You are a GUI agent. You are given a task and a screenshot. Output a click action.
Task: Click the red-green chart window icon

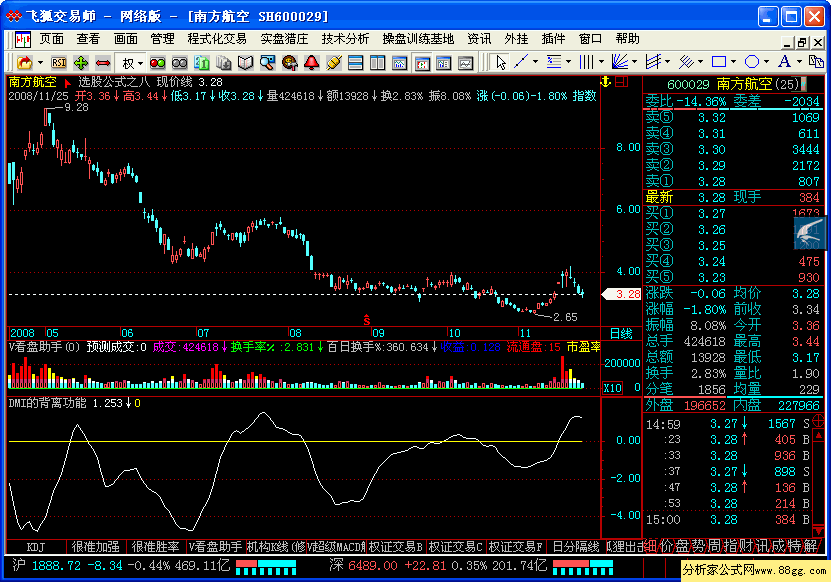422,63
